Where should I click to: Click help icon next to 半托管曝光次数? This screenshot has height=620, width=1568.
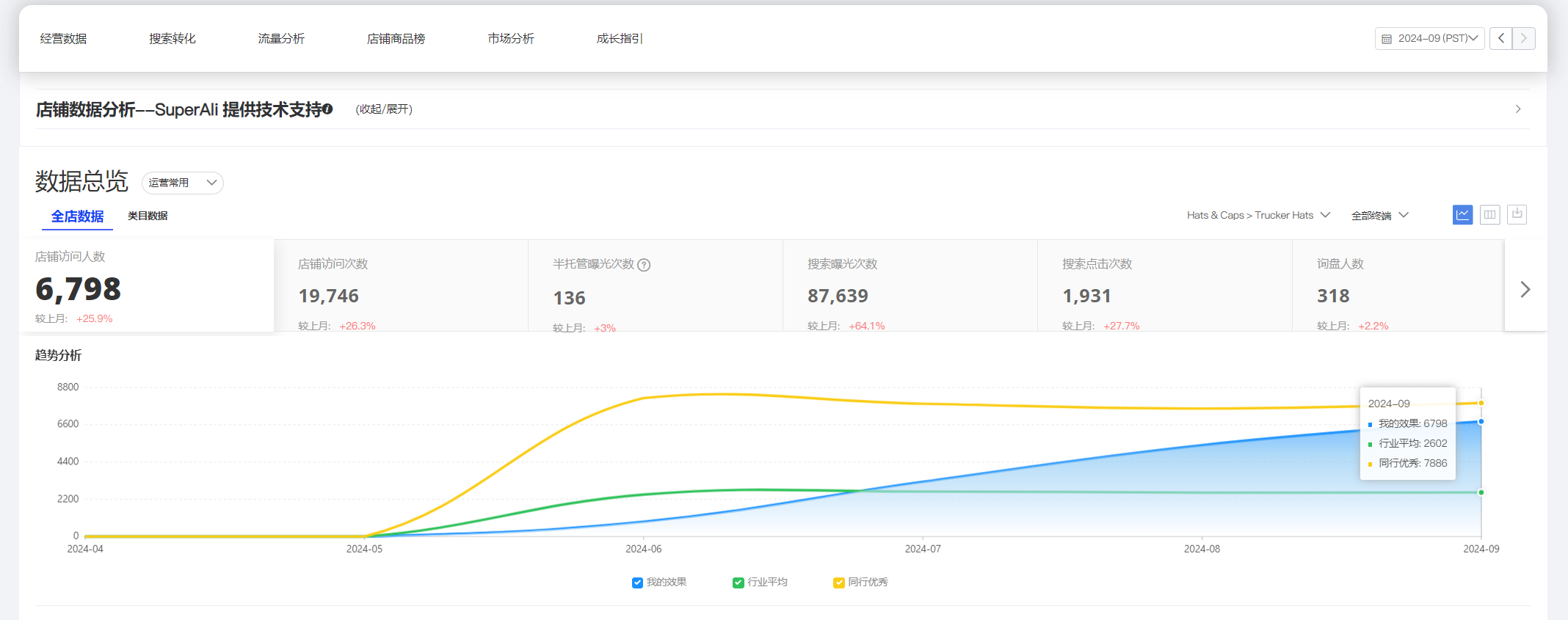[644, 265]
